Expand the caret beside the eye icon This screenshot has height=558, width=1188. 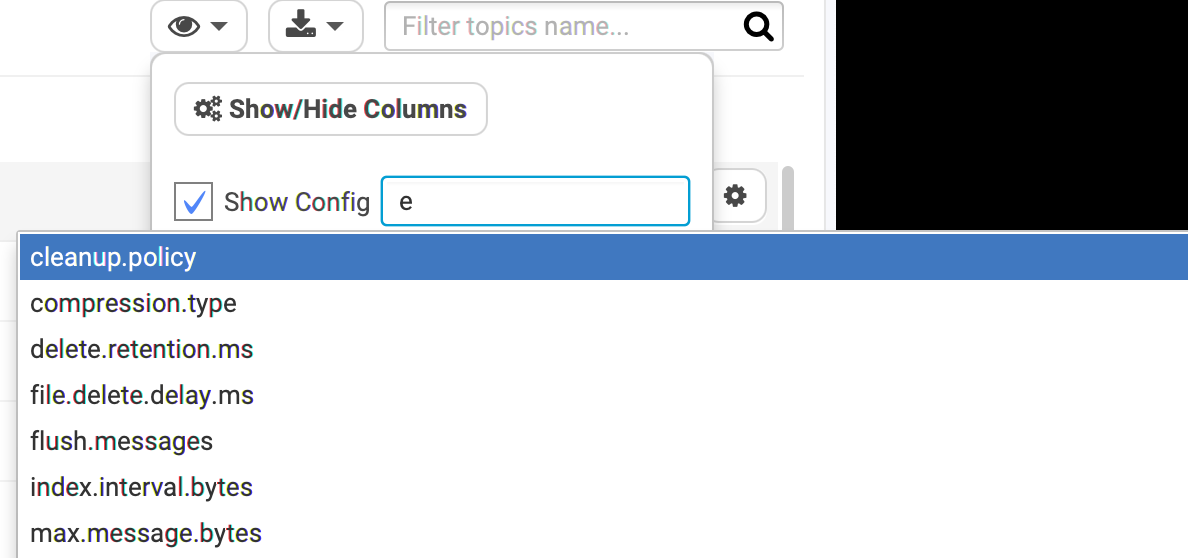click(x=219, y=27)
